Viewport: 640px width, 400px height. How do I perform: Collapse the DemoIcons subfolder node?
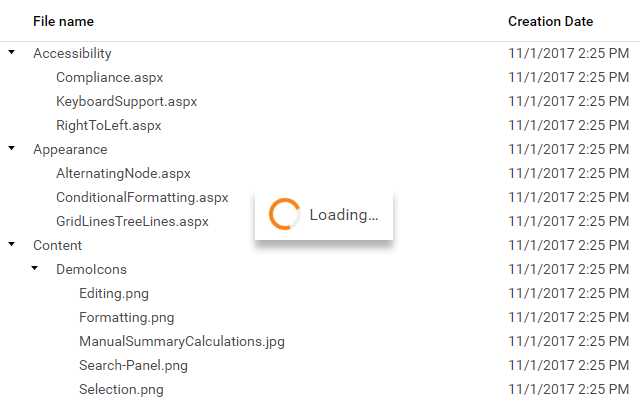(35, 269)
